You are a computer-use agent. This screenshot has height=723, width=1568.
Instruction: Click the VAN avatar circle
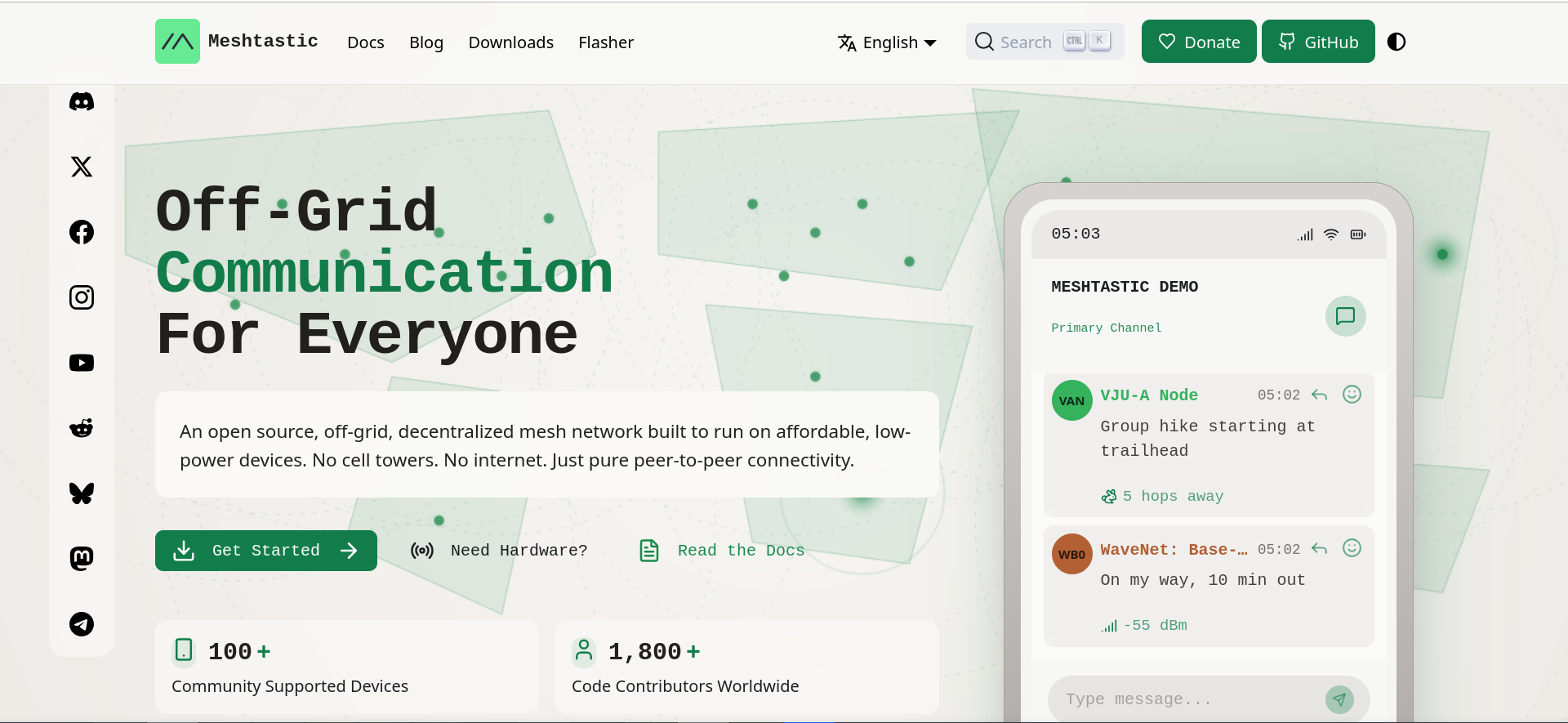1071,400
